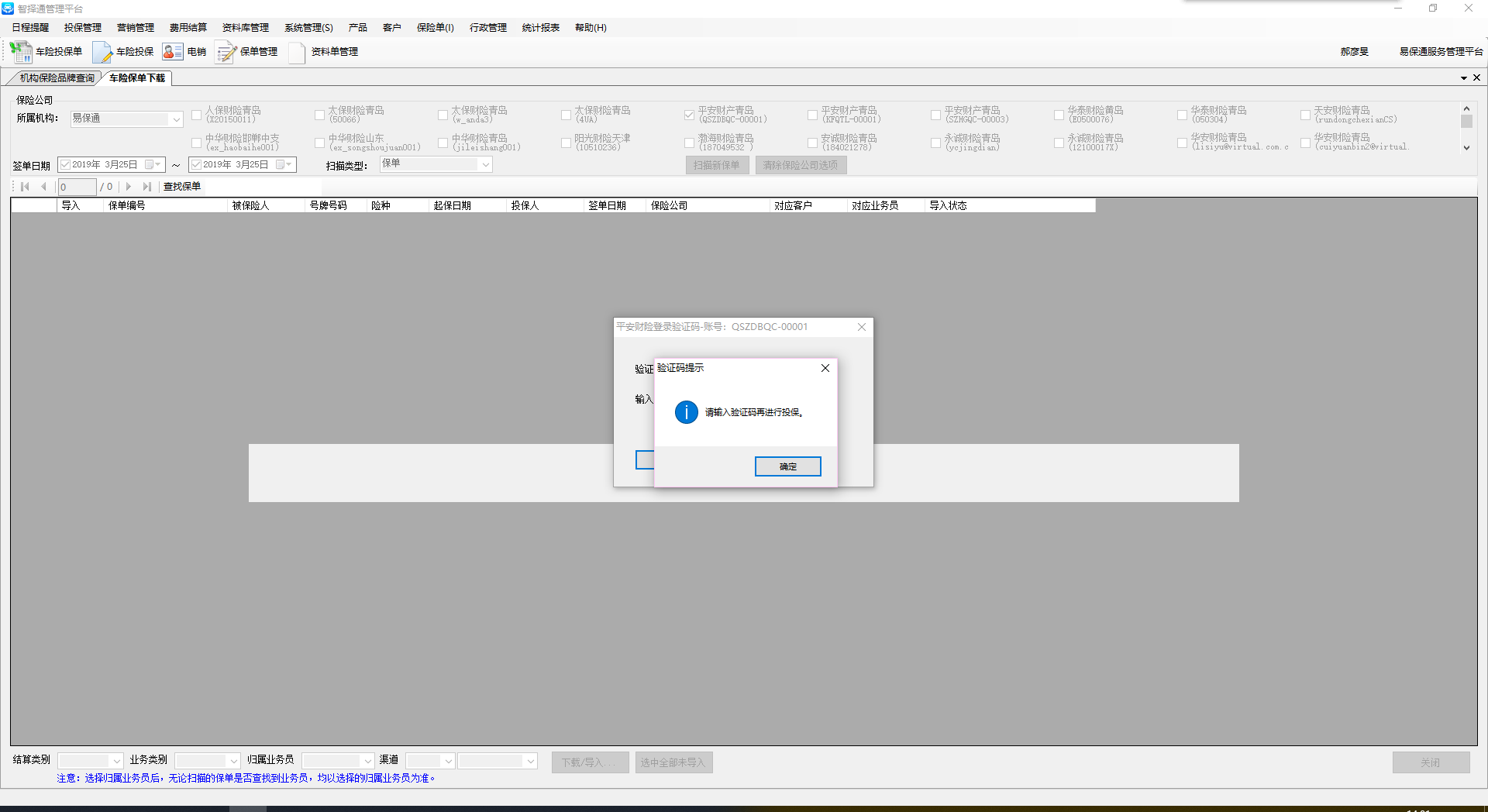Close the 验证码提示 message box with X
Screen dimensions: 1488x812
[825, 368]
